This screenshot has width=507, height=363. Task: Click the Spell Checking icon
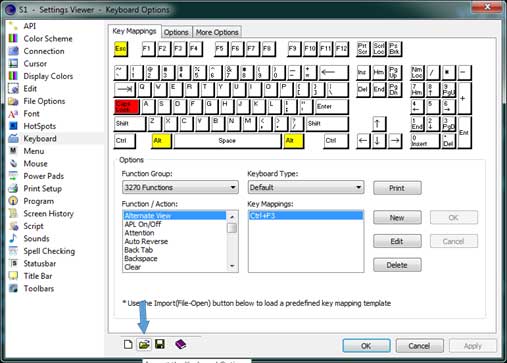(x=13, y=251)
